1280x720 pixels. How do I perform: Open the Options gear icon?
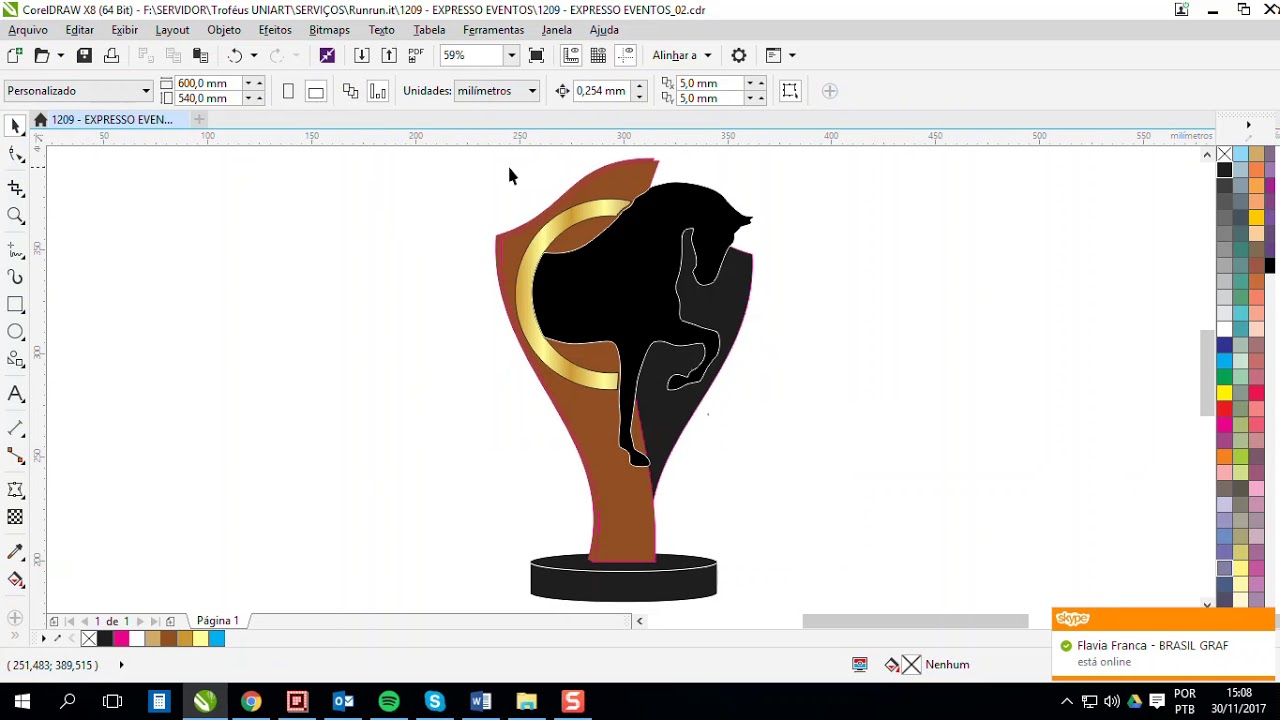(739, 56)
